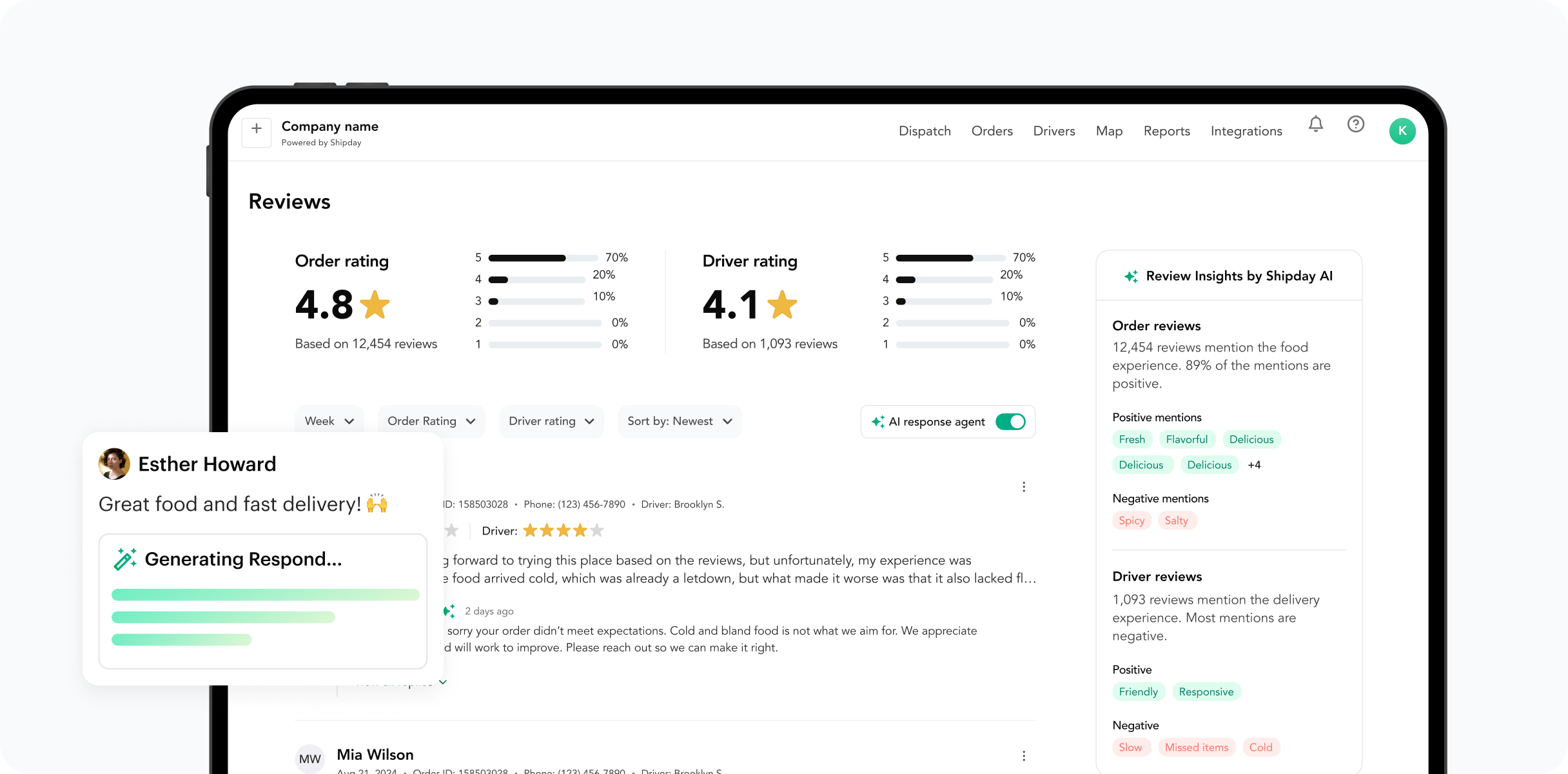
Task: Open the Sort by: Newest dropdown
Action: click(x=680, y=421)
